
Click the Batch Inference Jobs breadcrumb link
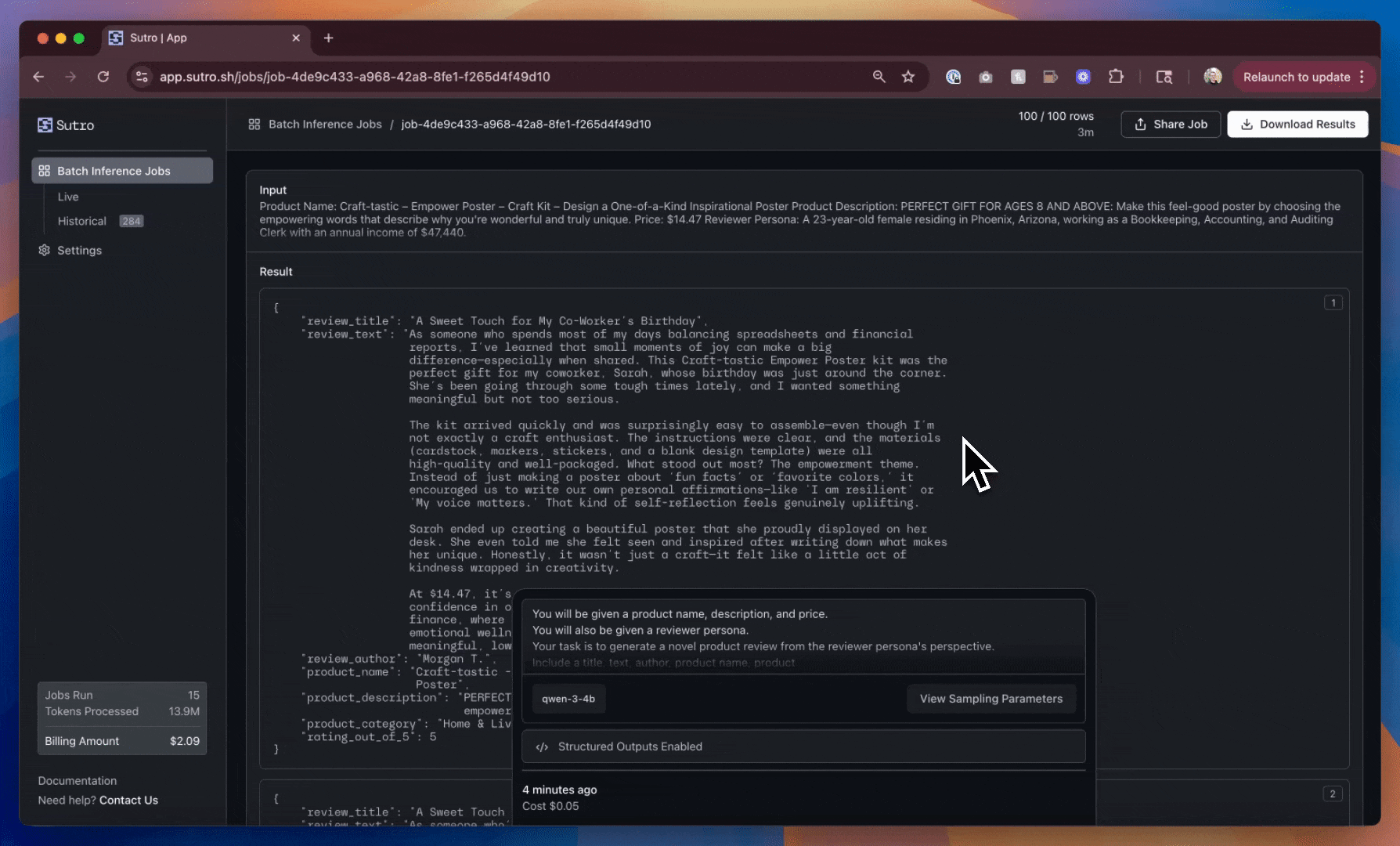point(325,124)
